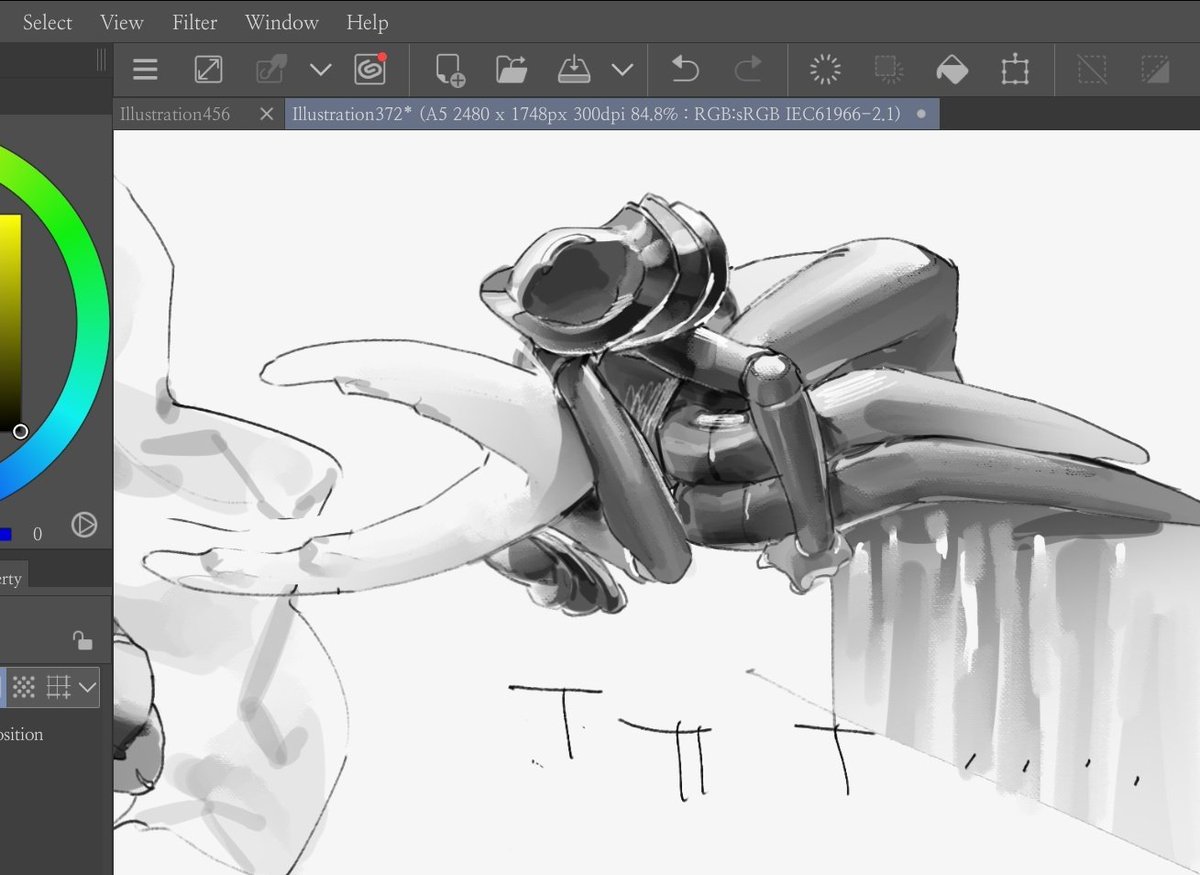Select the grid-plus effect icon
The height and width of the screenshot is (875, 1200).
pos(59,687)
